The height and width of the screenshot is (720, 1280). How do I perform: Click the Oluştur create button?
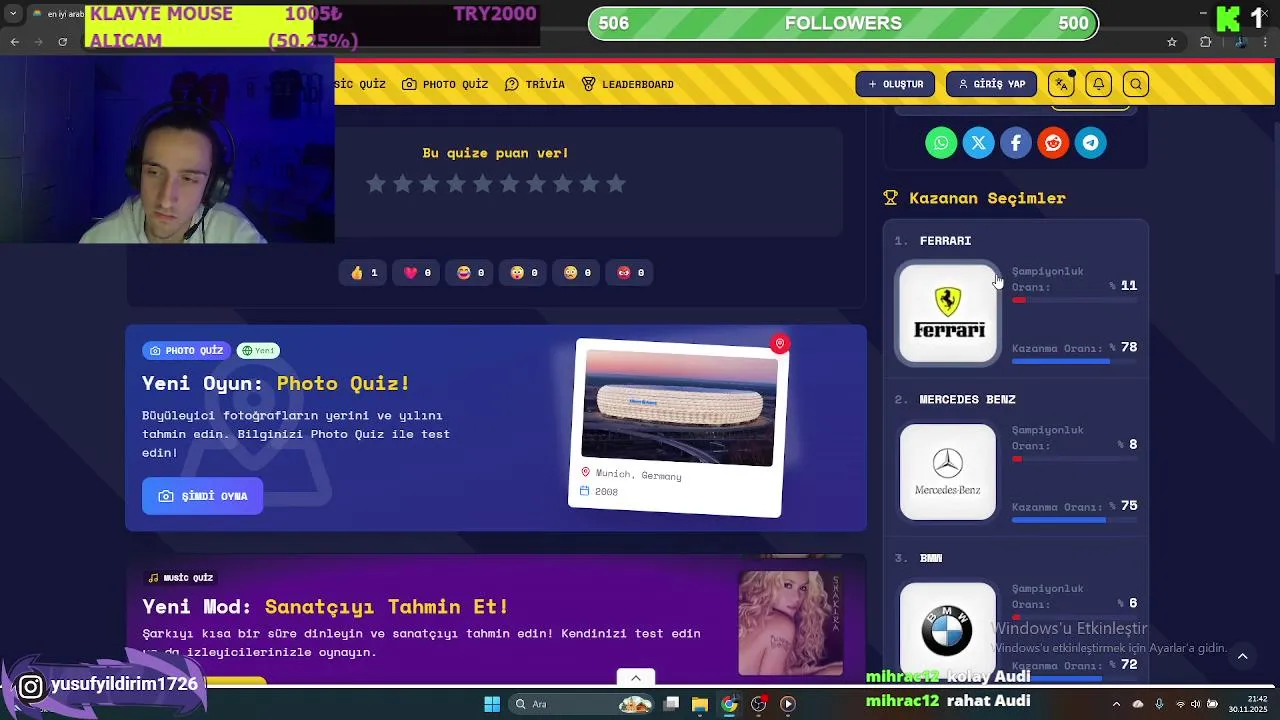point(895,84)
